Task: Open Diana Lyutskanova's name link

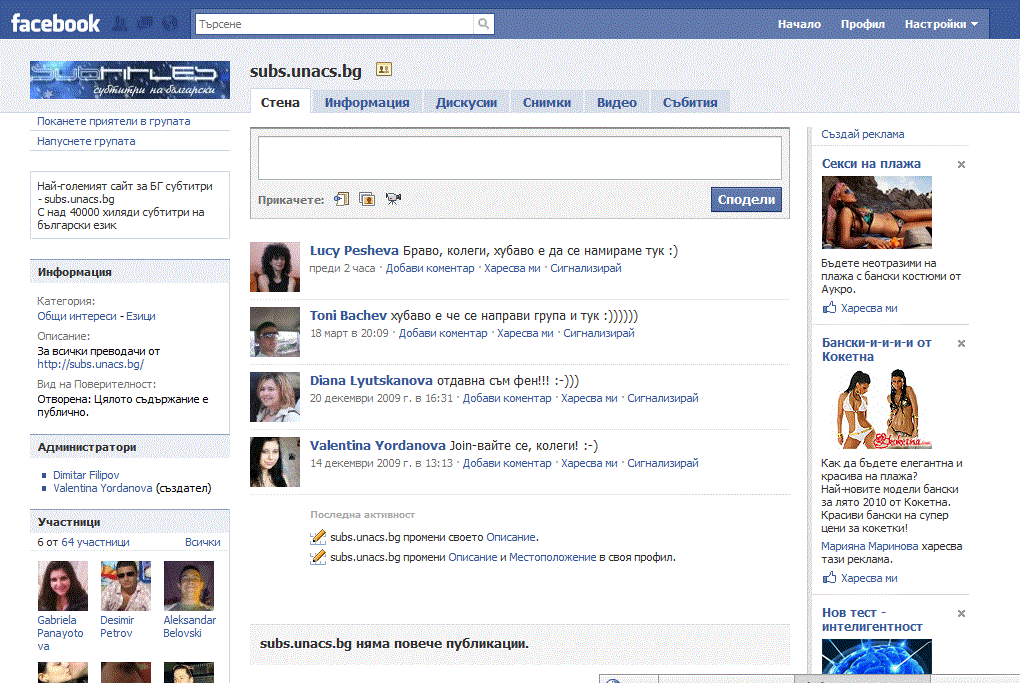Action: pos(371,381)
